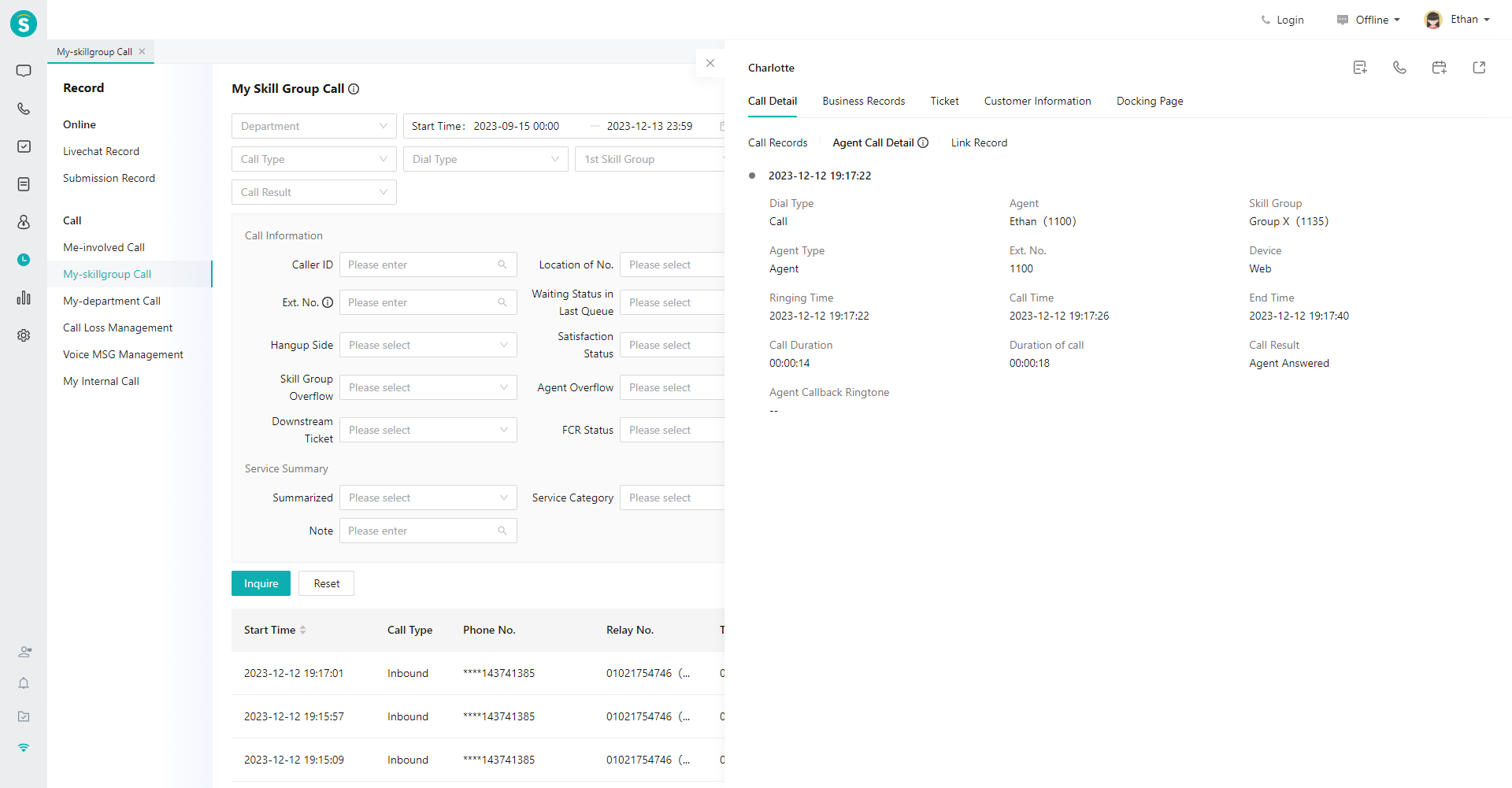Click the green S application logo
This screenshot has width=1512, height=788.
(x=24, y=24)
